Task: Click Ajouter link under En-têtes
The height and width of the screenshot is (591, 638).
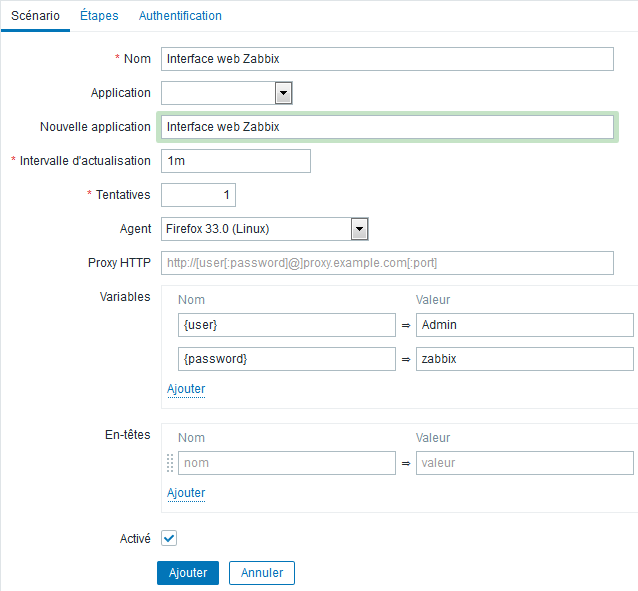Action: pos(186,492)
